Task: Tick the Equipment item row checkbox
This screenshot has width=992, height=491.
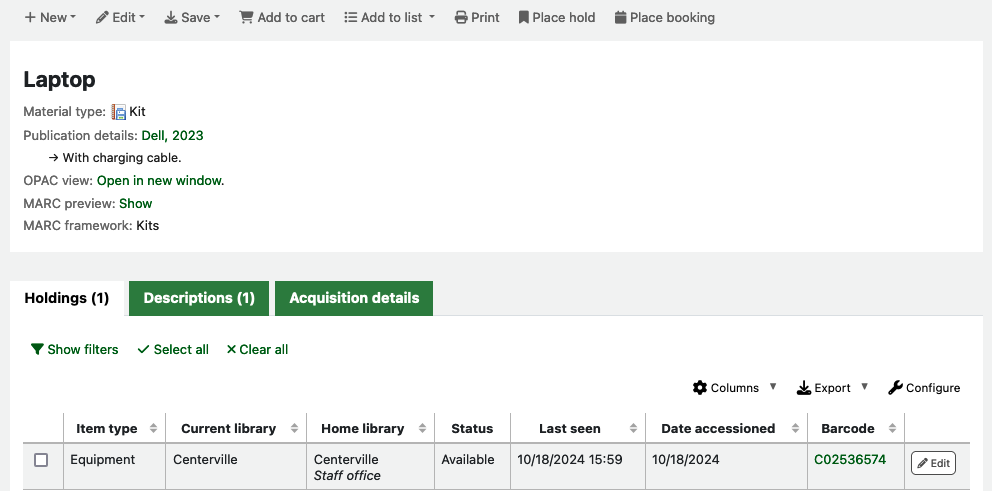Action: click(41, 460)
